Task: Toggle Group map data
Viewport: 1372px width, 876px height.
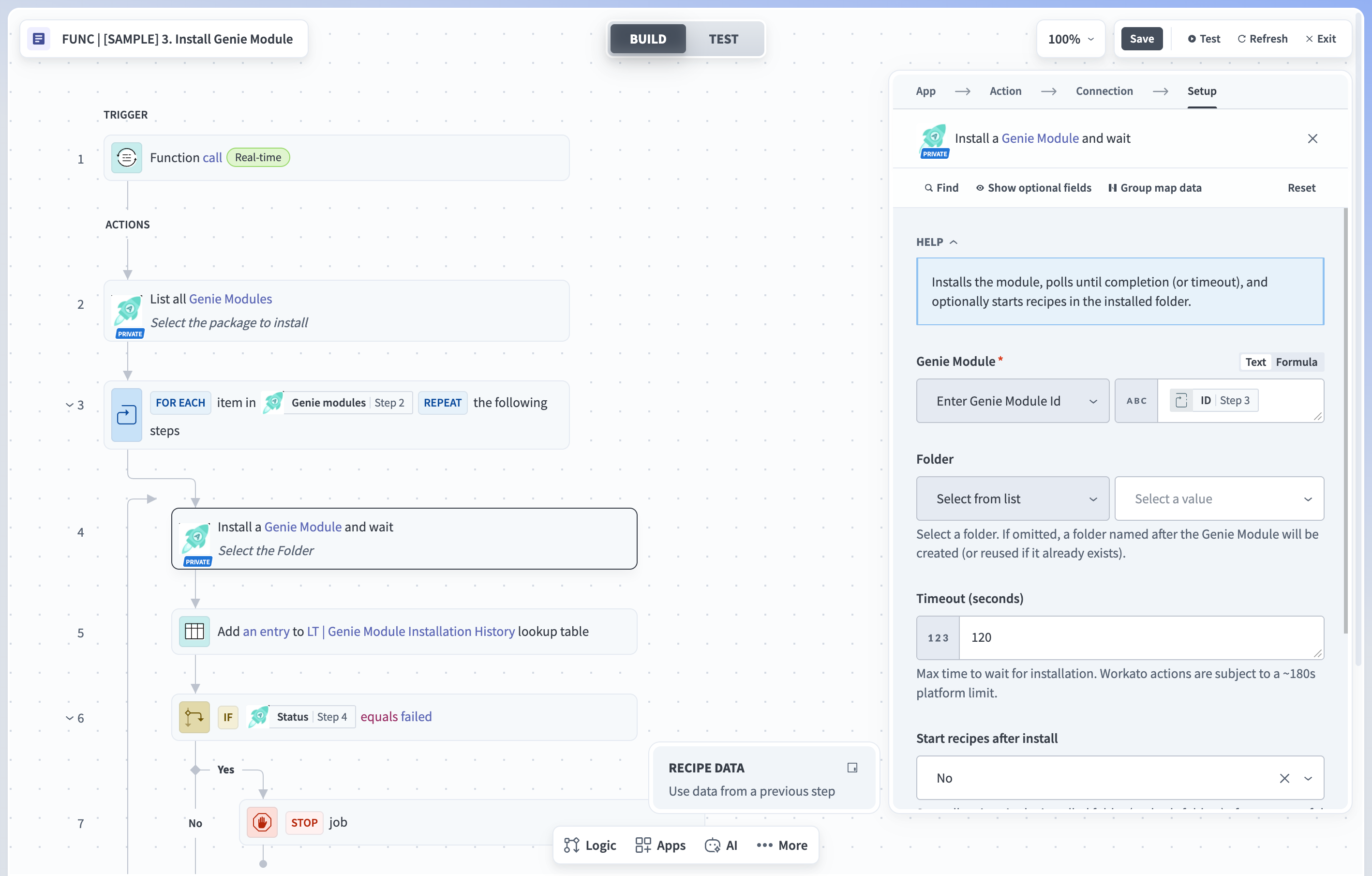Action: pos(1155,187)
